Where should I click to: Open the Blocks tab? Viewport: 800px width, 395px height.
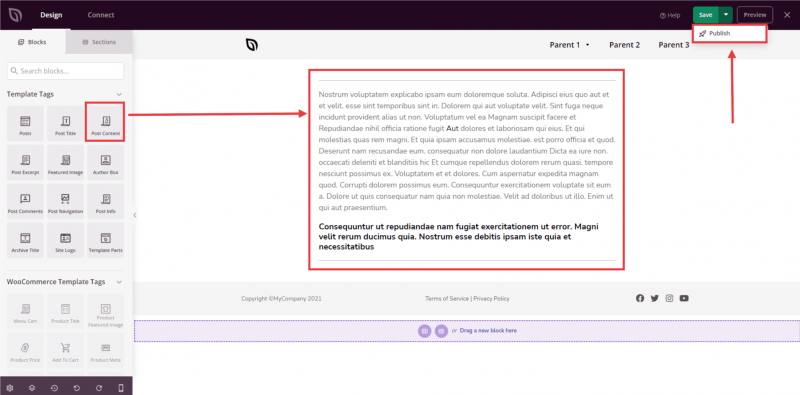(33, 42)
